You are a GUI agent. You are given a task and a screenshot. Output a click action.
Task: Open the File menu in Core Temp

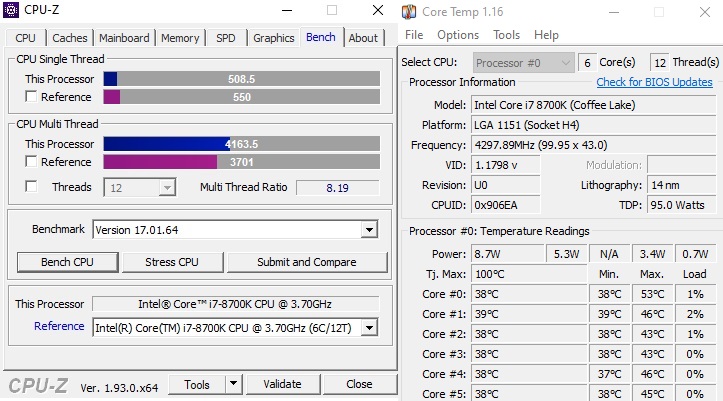414,35
